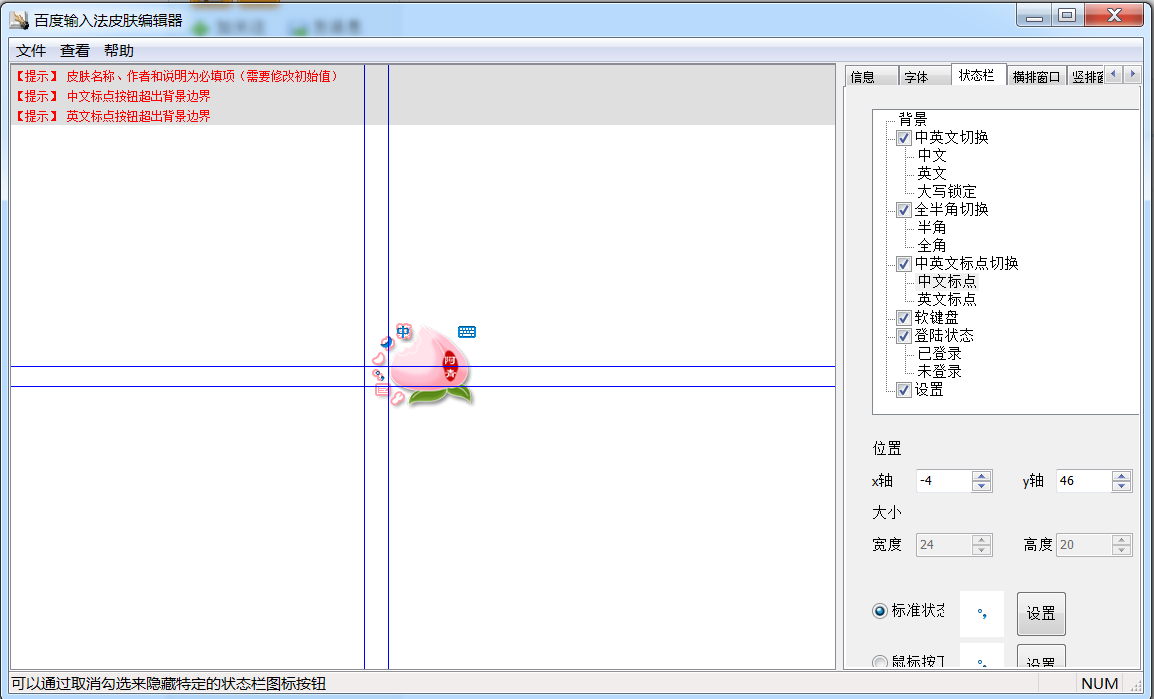Select the 中文 tree item
The width and height of the screenshot is (1154, 699).
[932, 155]
